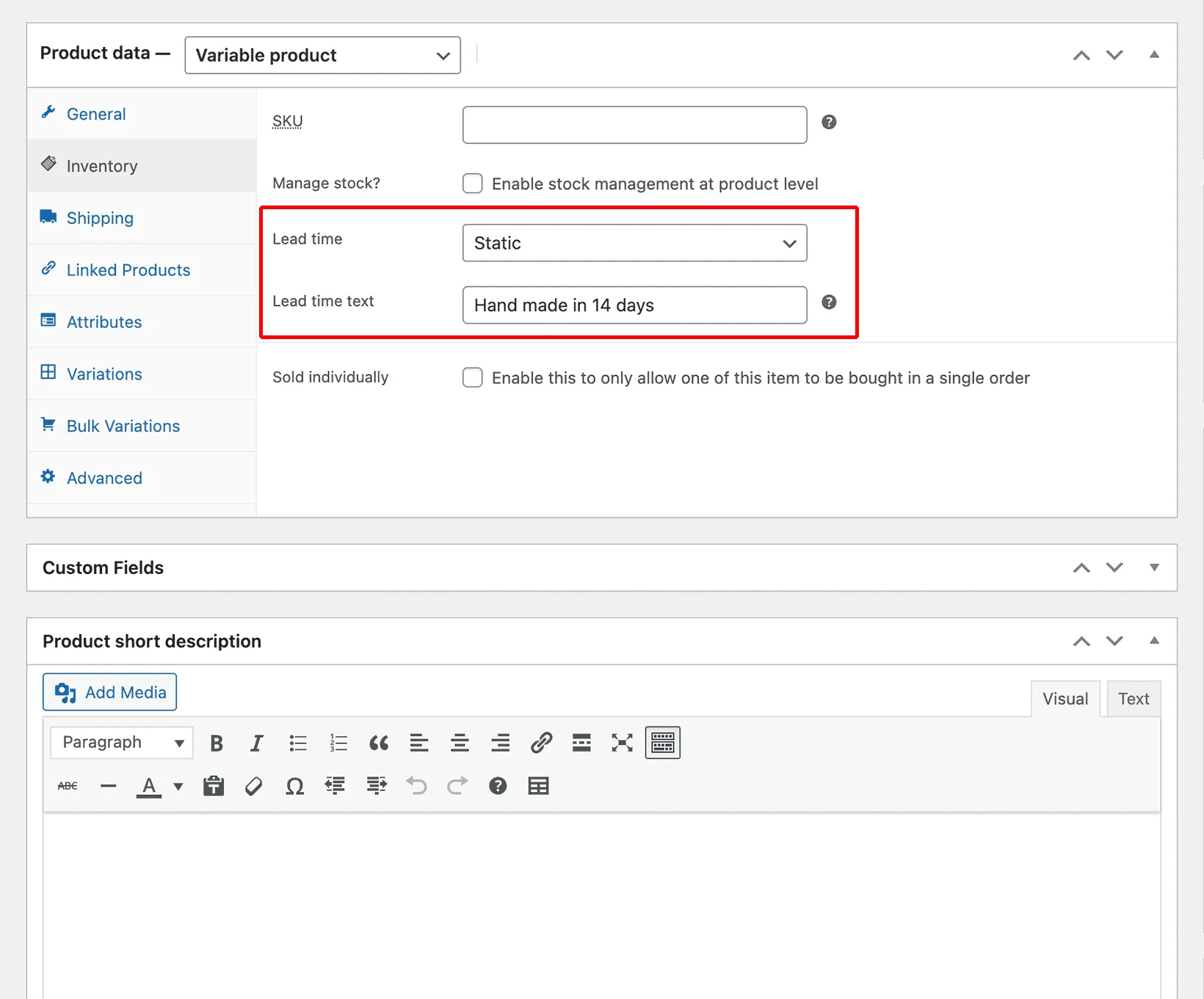Open the Bulk Variations section
The height and width of the screenshot is (999, 1204).
click(x=123, y=426)
